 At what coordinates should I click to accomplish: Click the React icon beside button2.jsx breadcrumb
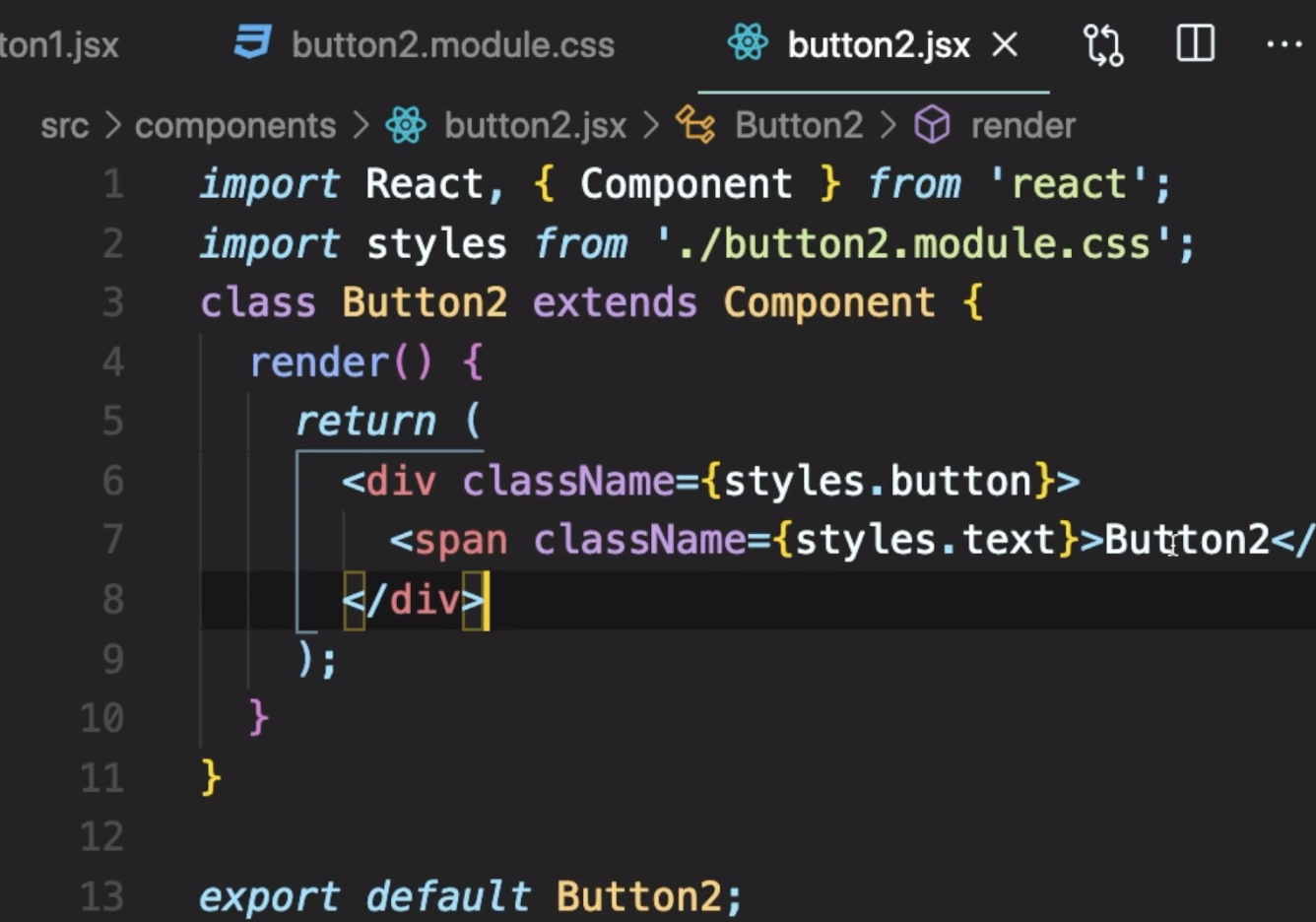(405, 125)
